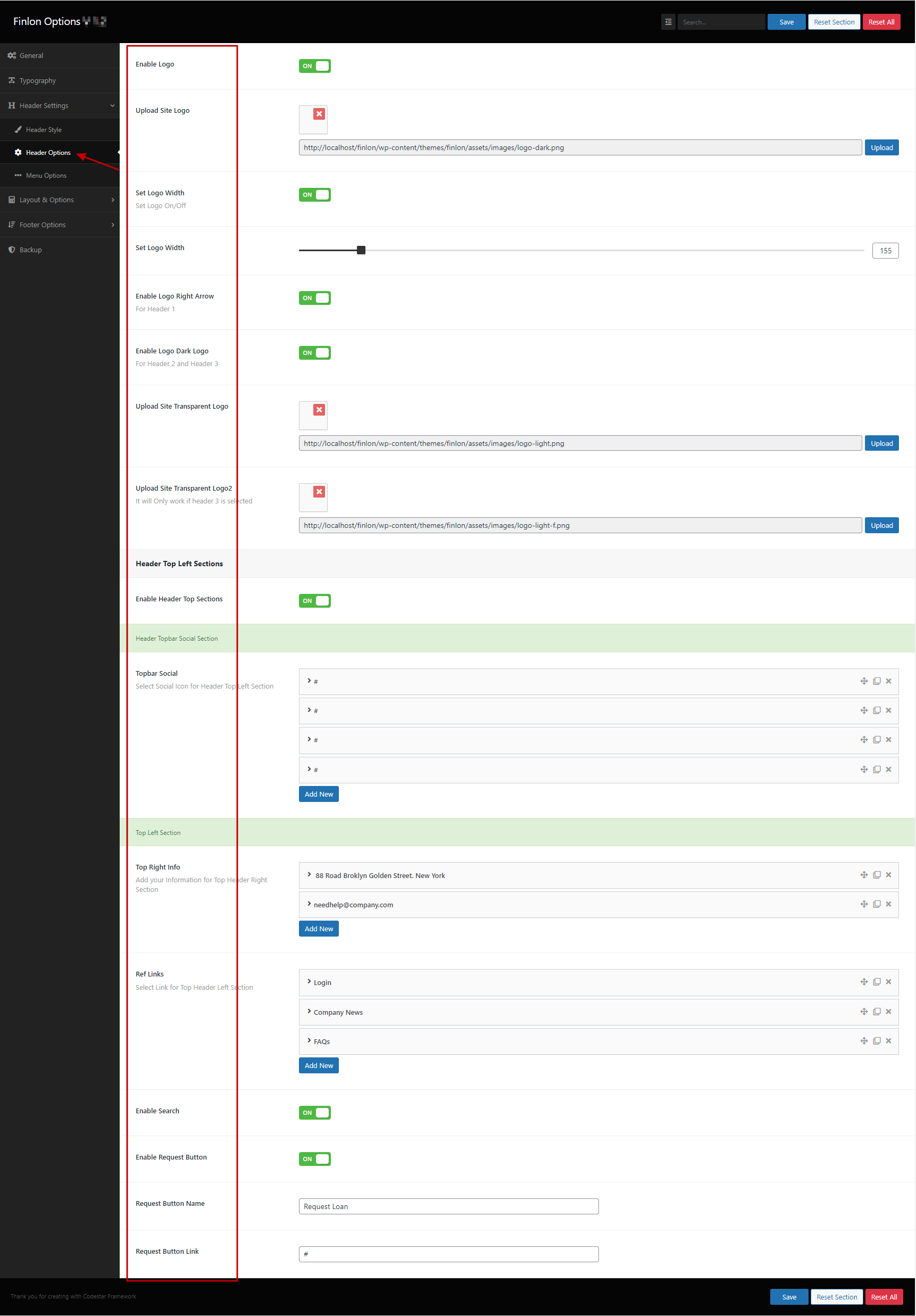Click Add New under Ref Links
Screen dimensions: 916x1316
319,1065
